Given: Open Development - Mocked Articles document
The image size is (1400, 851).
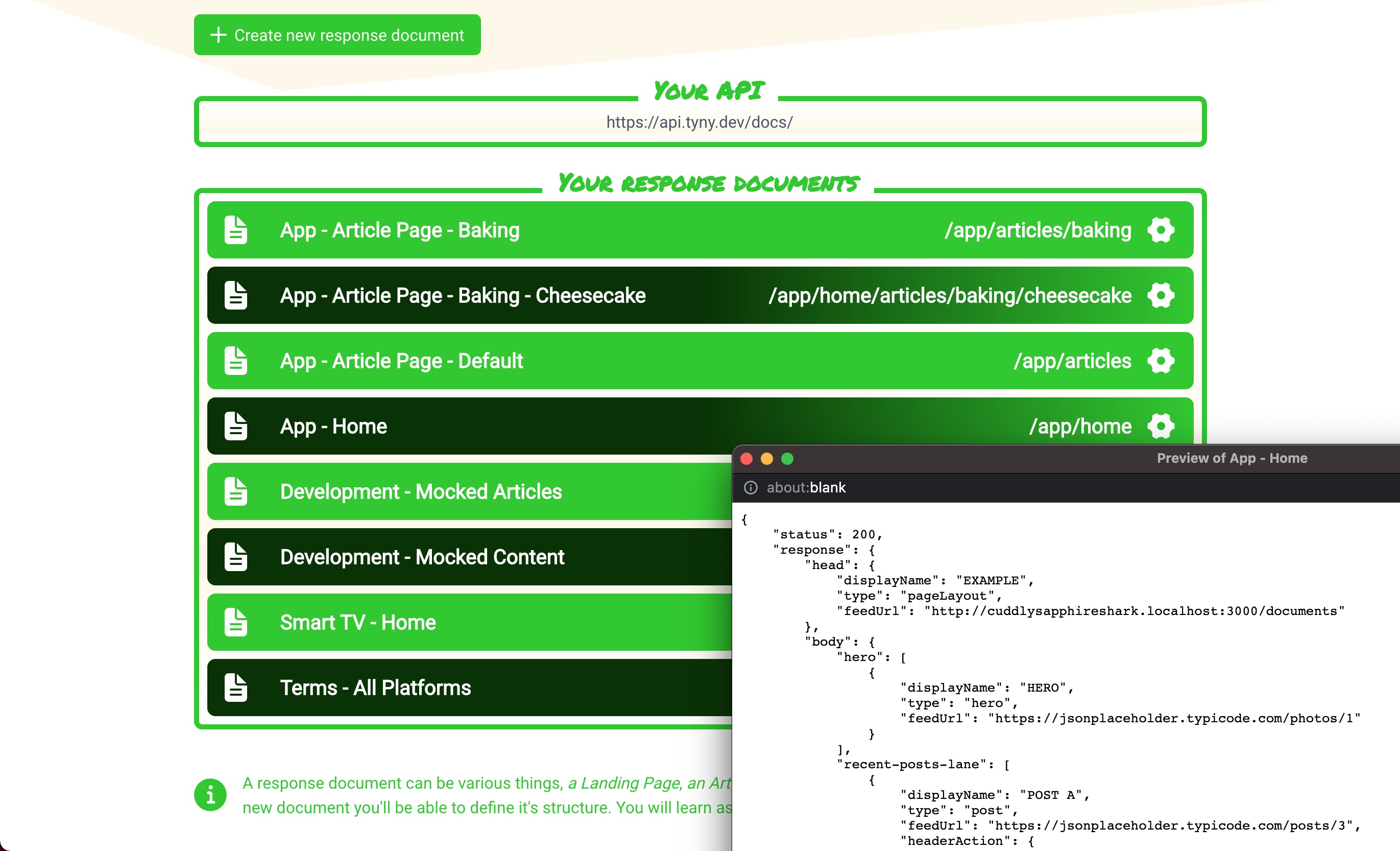Looking at the screenshot, I should (420, 492).
